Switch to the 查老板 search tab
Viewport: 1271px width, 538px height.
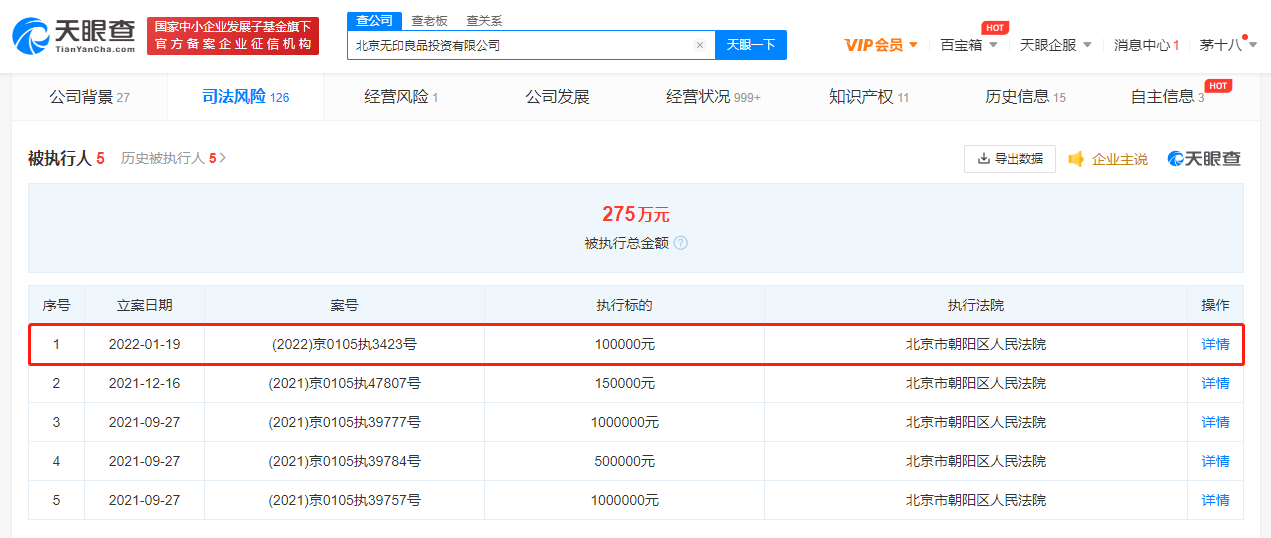point(429,21)
